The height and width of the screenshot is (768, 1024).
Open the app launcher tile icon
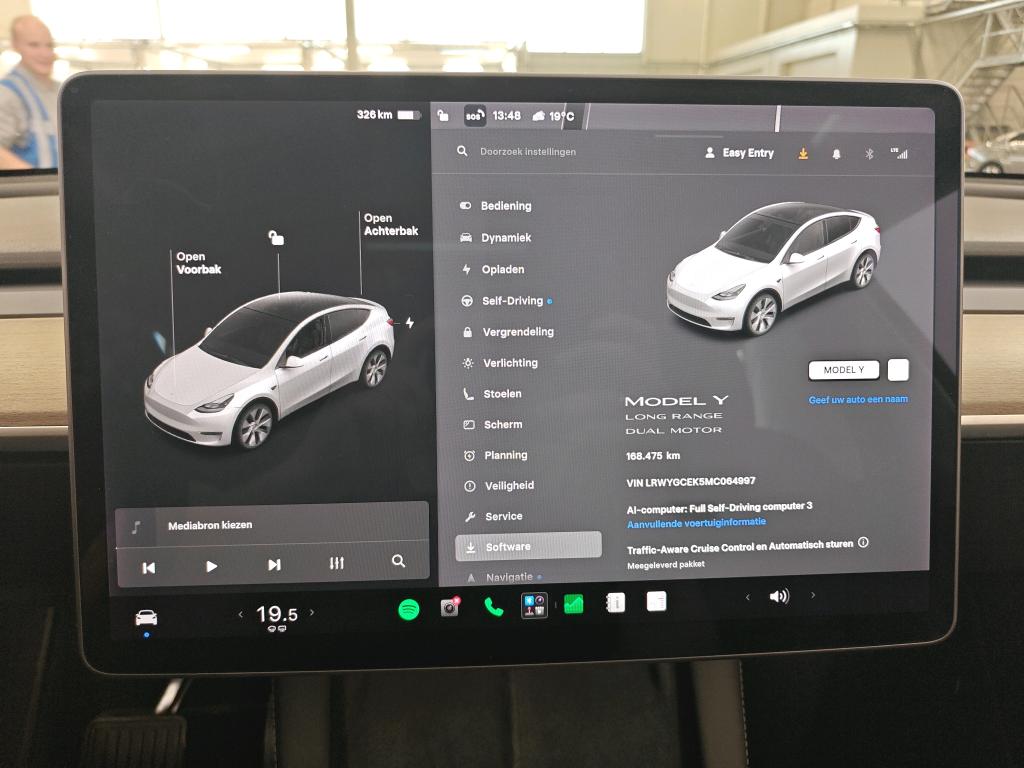point(534,605)
